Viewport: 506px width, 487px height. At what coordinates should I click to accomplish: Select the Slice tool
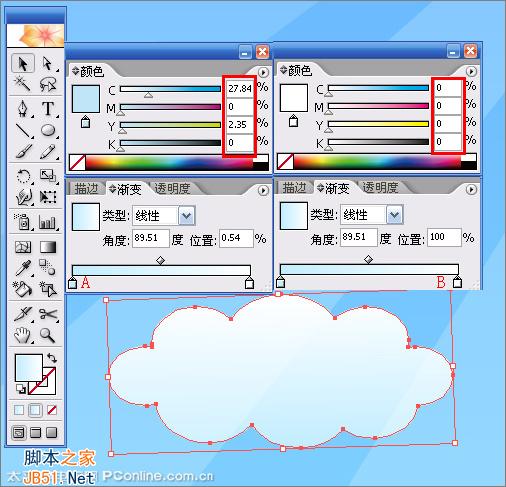point(23,314)
